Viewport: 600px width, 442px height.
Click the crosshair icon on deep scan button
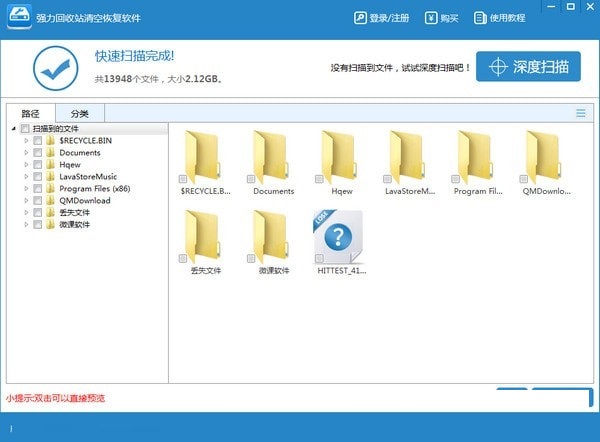point(498,67)
